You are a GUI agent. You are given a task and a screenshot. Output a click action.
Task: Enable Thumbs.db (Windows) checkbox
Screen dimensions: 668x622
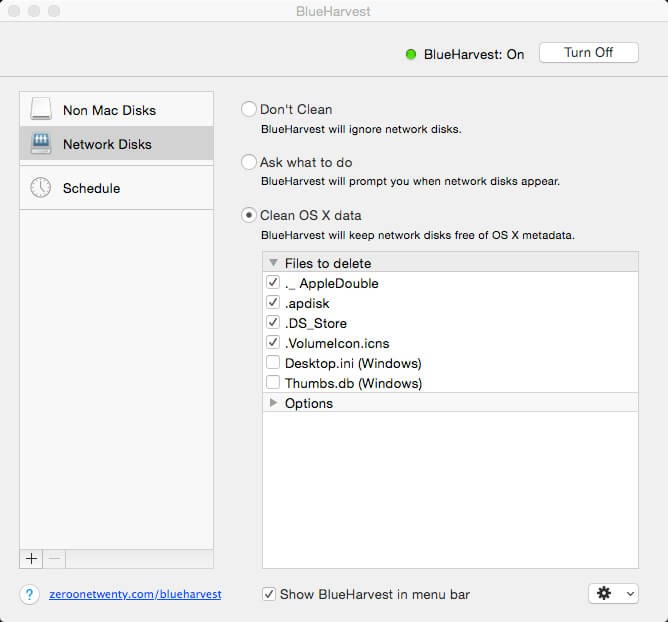[273, 383]
